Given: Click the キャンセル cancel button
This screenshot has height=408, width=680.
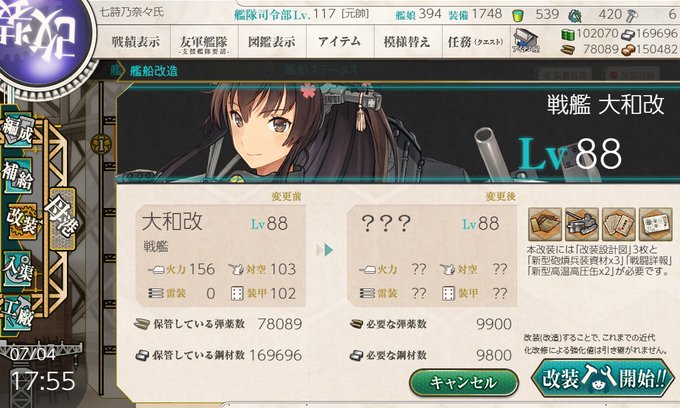Looking at the screenshot, I should [x=464, y=382].
